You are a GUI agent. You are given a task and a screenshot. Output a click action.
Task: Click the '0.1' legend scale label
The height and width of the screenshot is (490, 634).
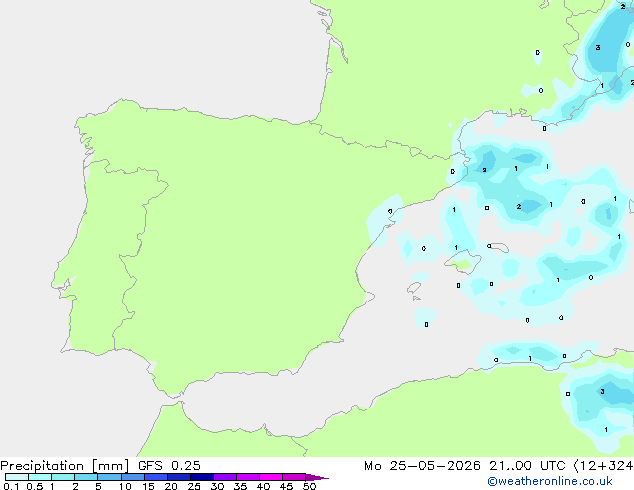pyautogui.click(x=11, y=486)
